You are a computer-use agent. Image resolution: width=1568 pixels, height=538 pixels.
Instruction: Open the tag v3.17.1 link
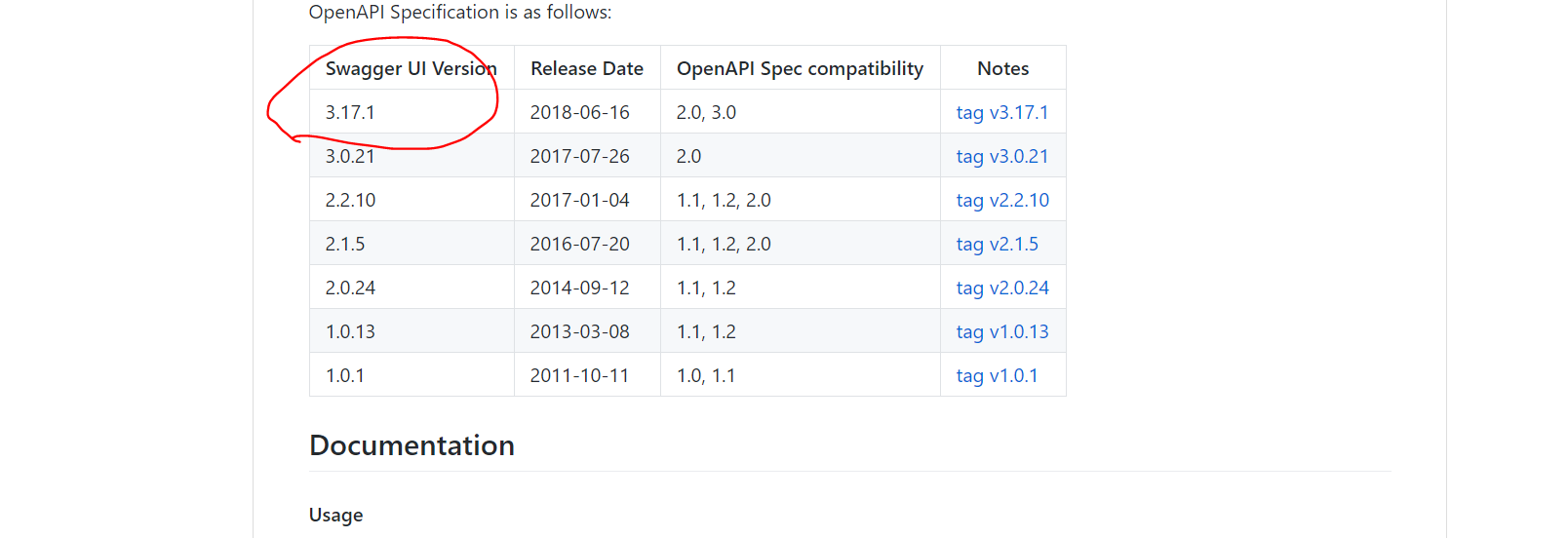pos(1001,112)
